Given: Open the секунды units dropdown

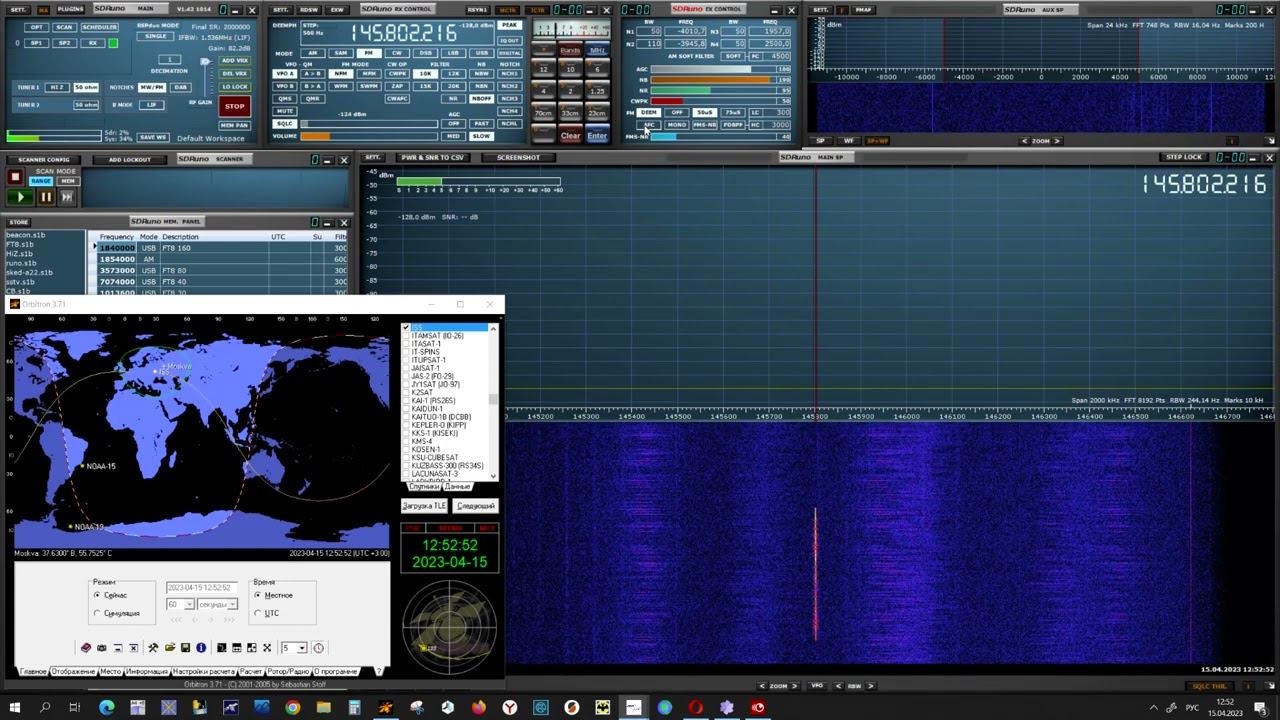Looking at the screenshot, I should (x=232, y=605).
